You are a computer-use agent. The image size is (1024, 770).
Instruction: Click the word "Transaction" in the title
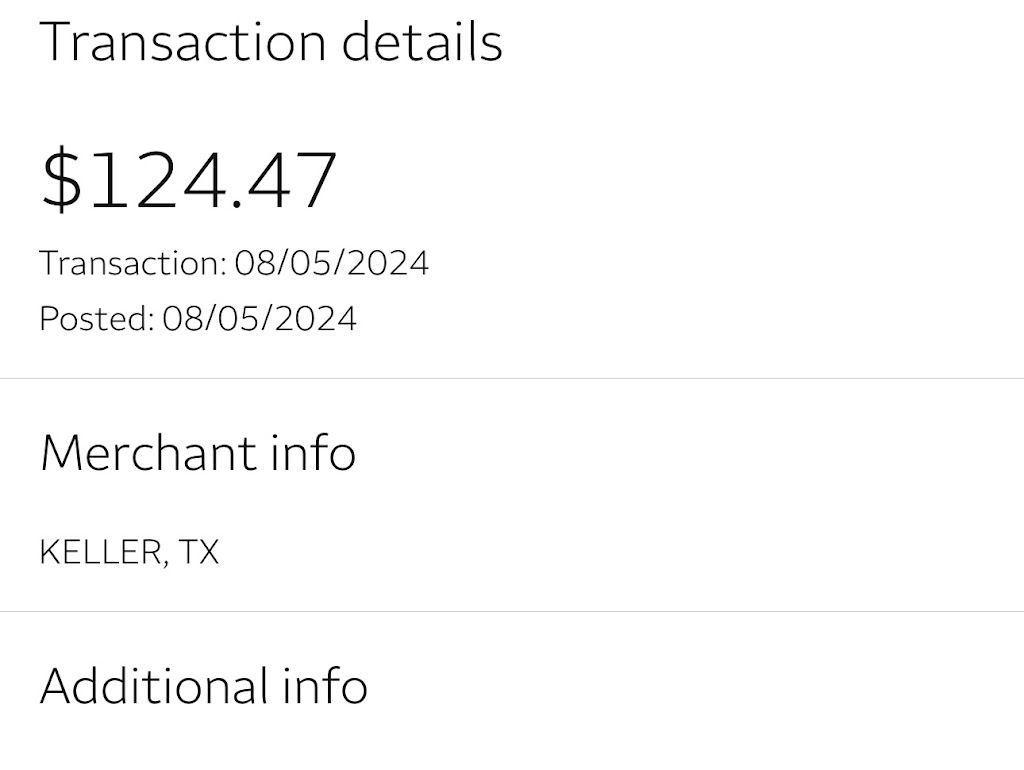click(183, 42)
